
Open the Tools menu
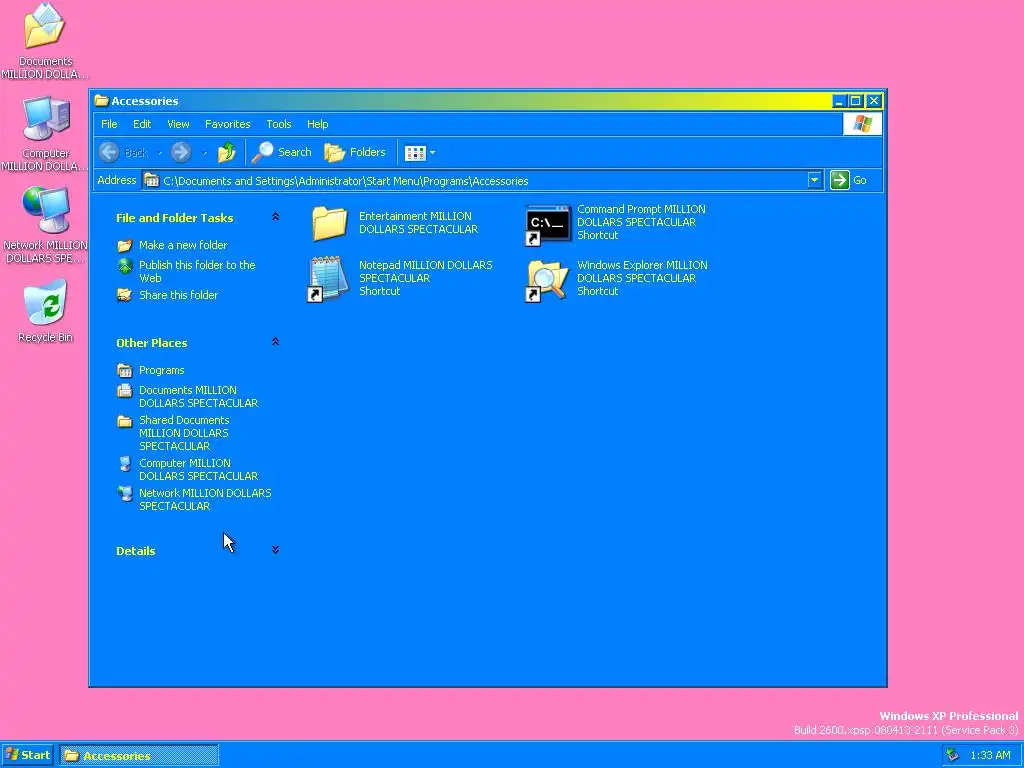coord(278,124)
